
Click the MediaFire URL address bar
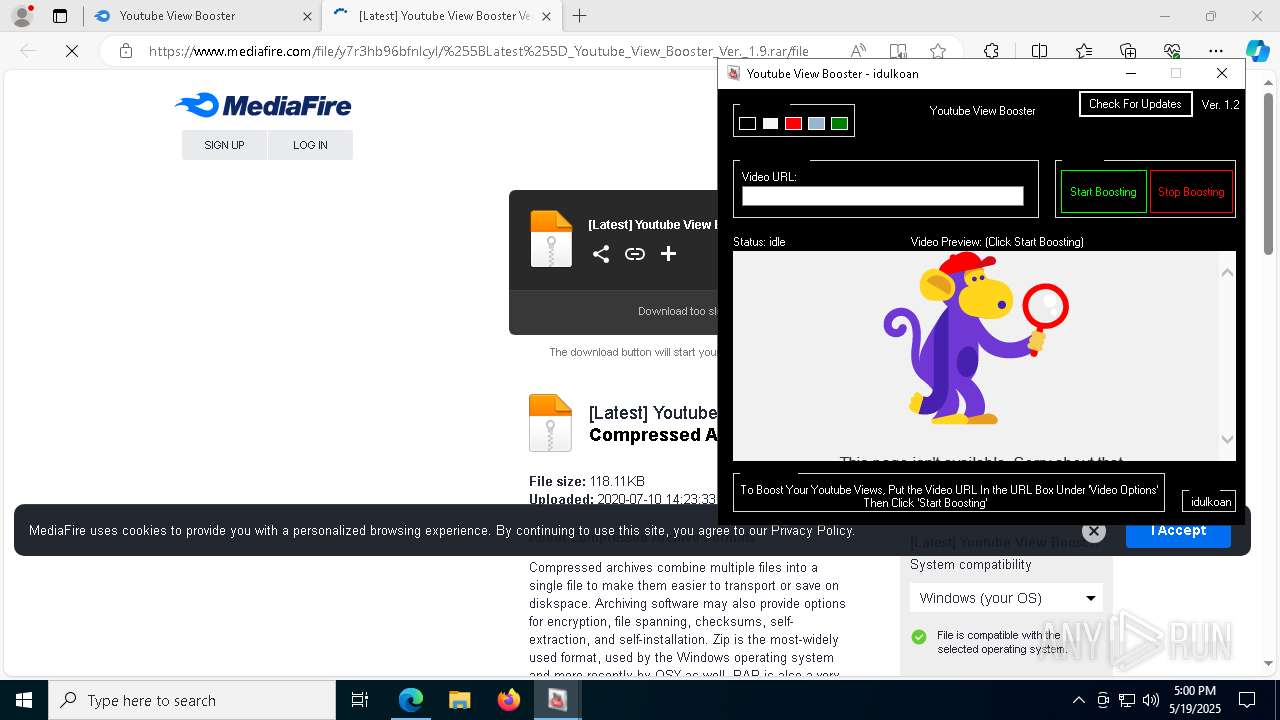tap(478, 51)
